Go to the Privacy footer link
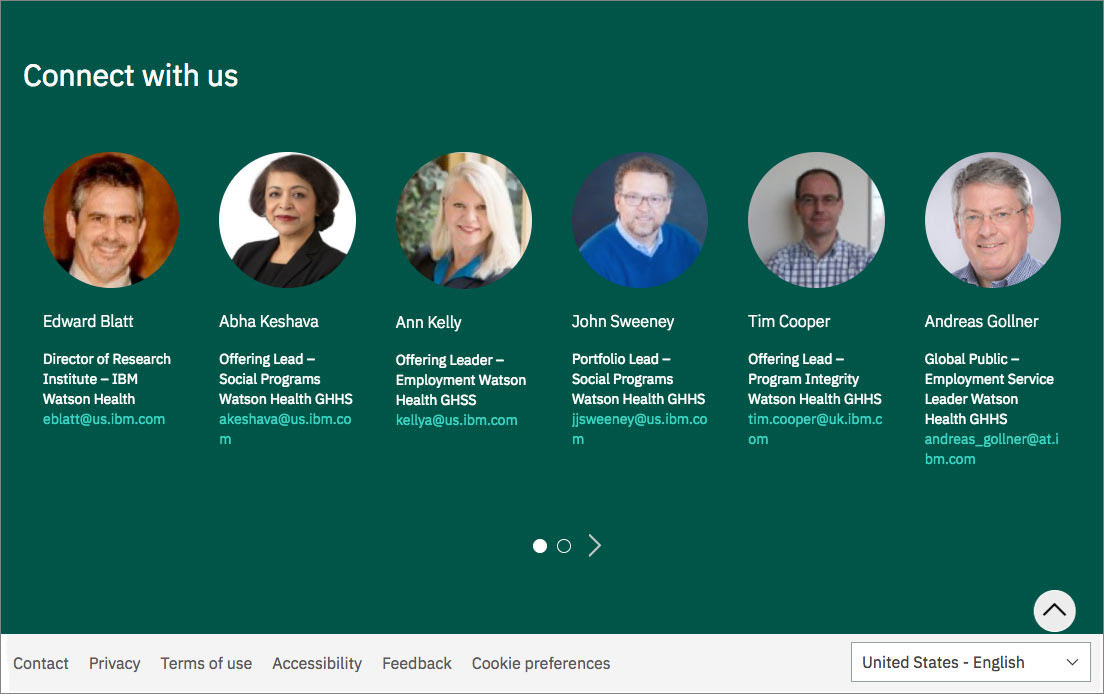 (115, 663)
